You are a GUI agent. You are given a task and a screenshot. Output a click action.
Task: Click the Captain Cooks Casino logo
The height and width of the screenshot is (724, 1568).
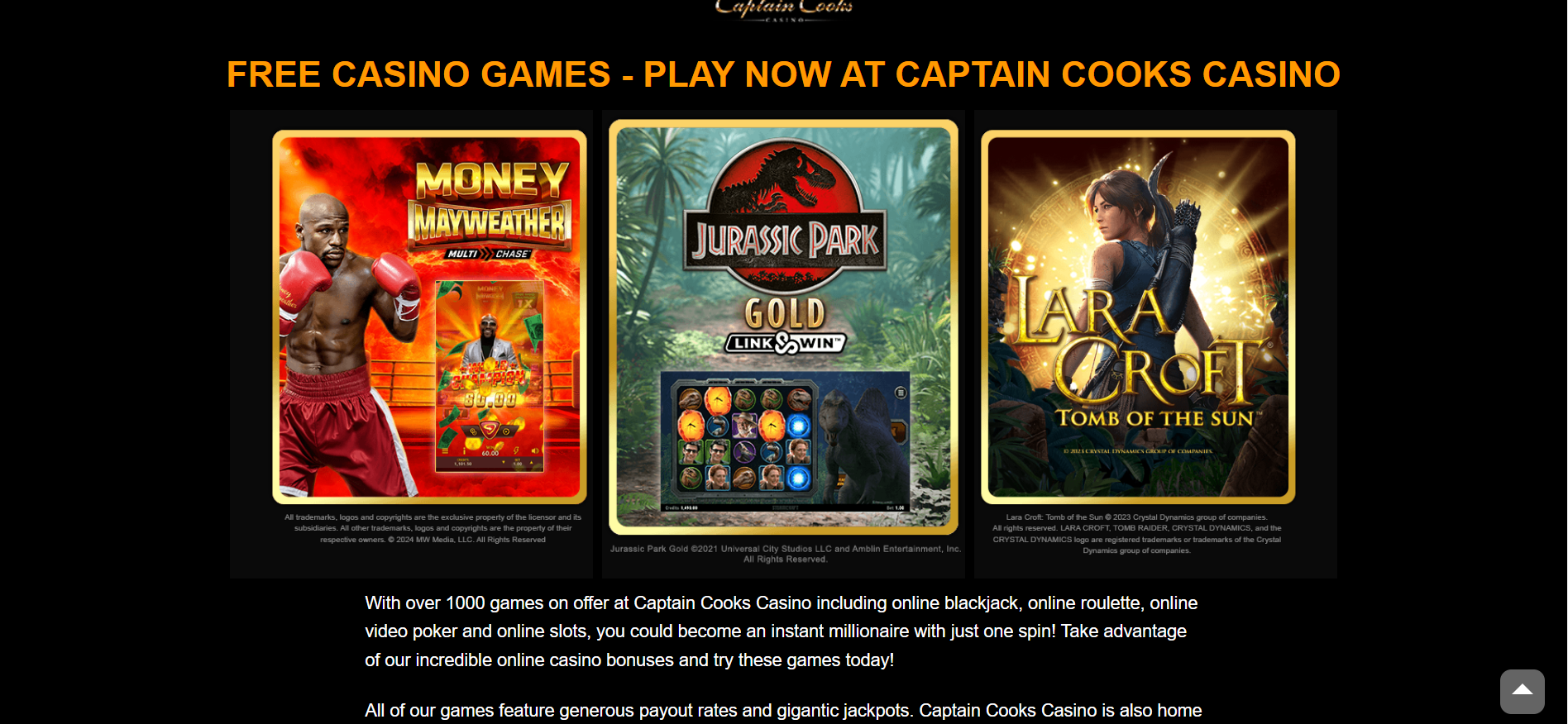pyautogui.click(x=783, y=10)
